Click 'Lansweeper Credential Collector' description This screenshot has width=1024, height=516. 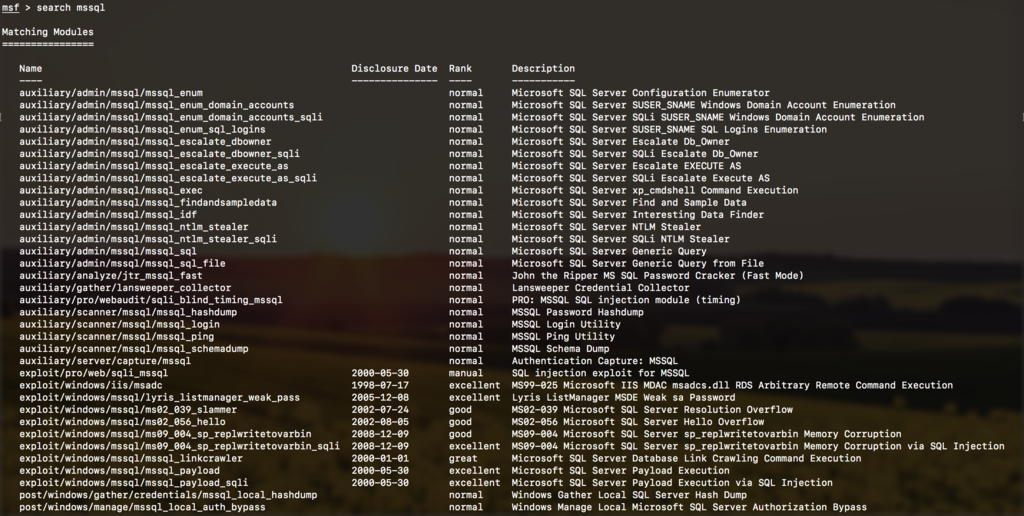pyautogui.click(x=601, y=288)
